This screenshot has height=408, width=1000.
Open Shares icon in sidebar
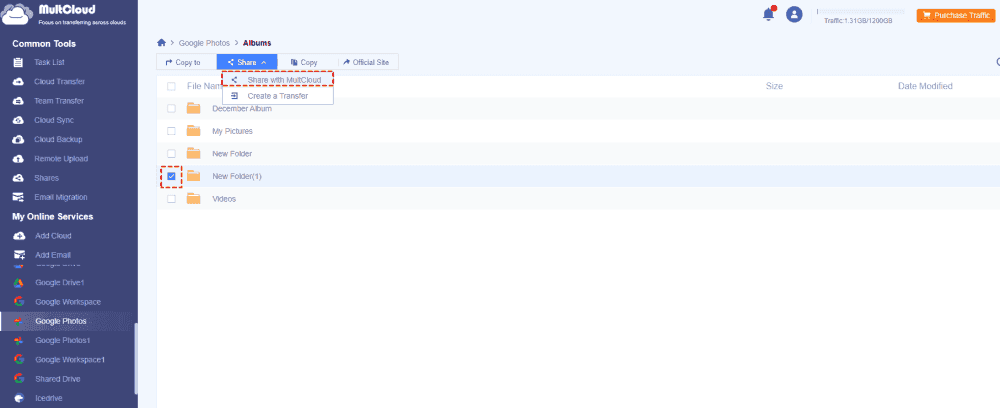point(19,178)
